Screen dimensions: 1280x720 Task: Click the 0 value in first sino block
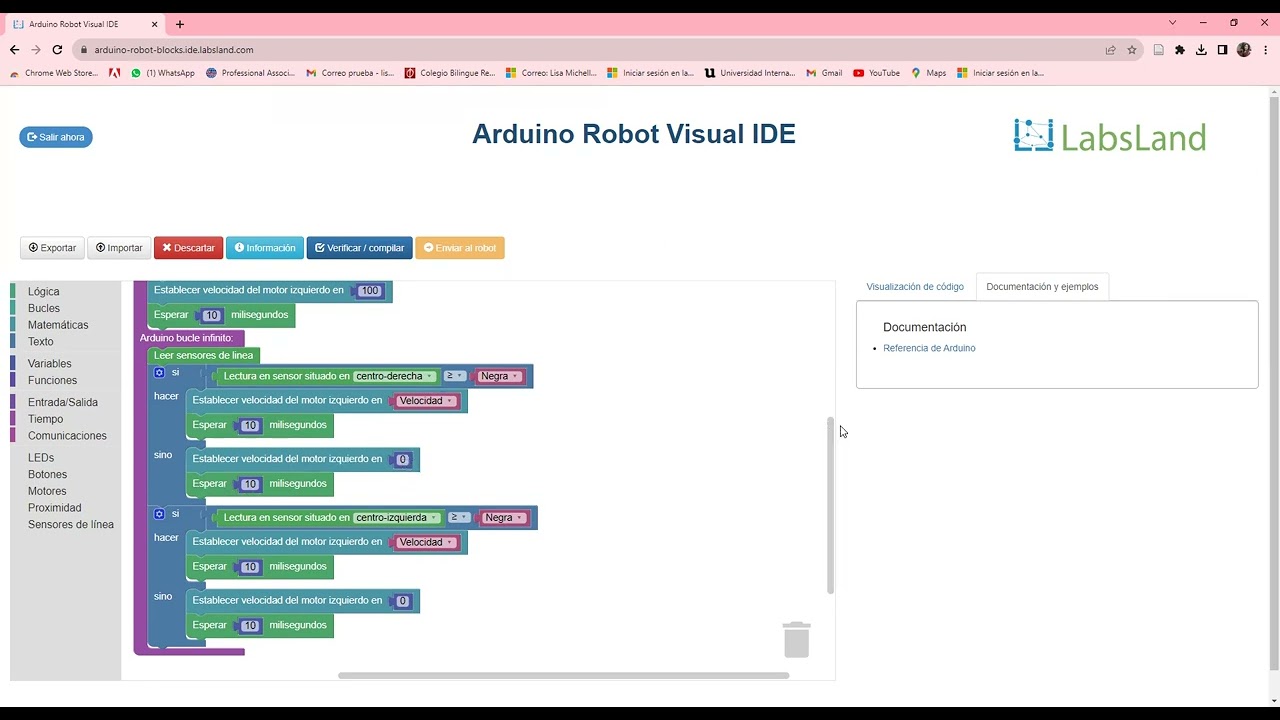click(402, 460)
